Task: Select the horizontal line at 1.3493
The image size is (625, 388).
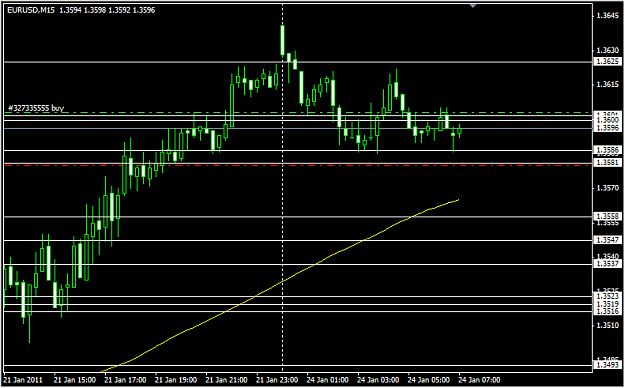Action: (x=298, y=365)
